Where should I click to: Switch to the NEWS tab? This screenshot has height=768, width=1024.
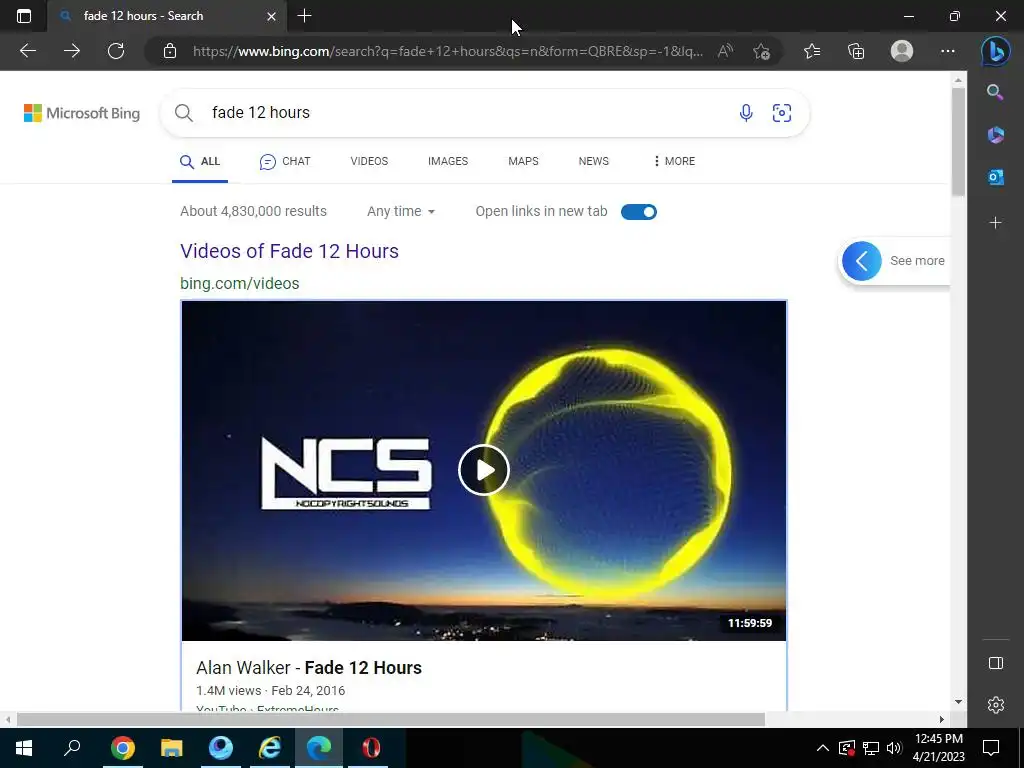[x=594, y=161]
